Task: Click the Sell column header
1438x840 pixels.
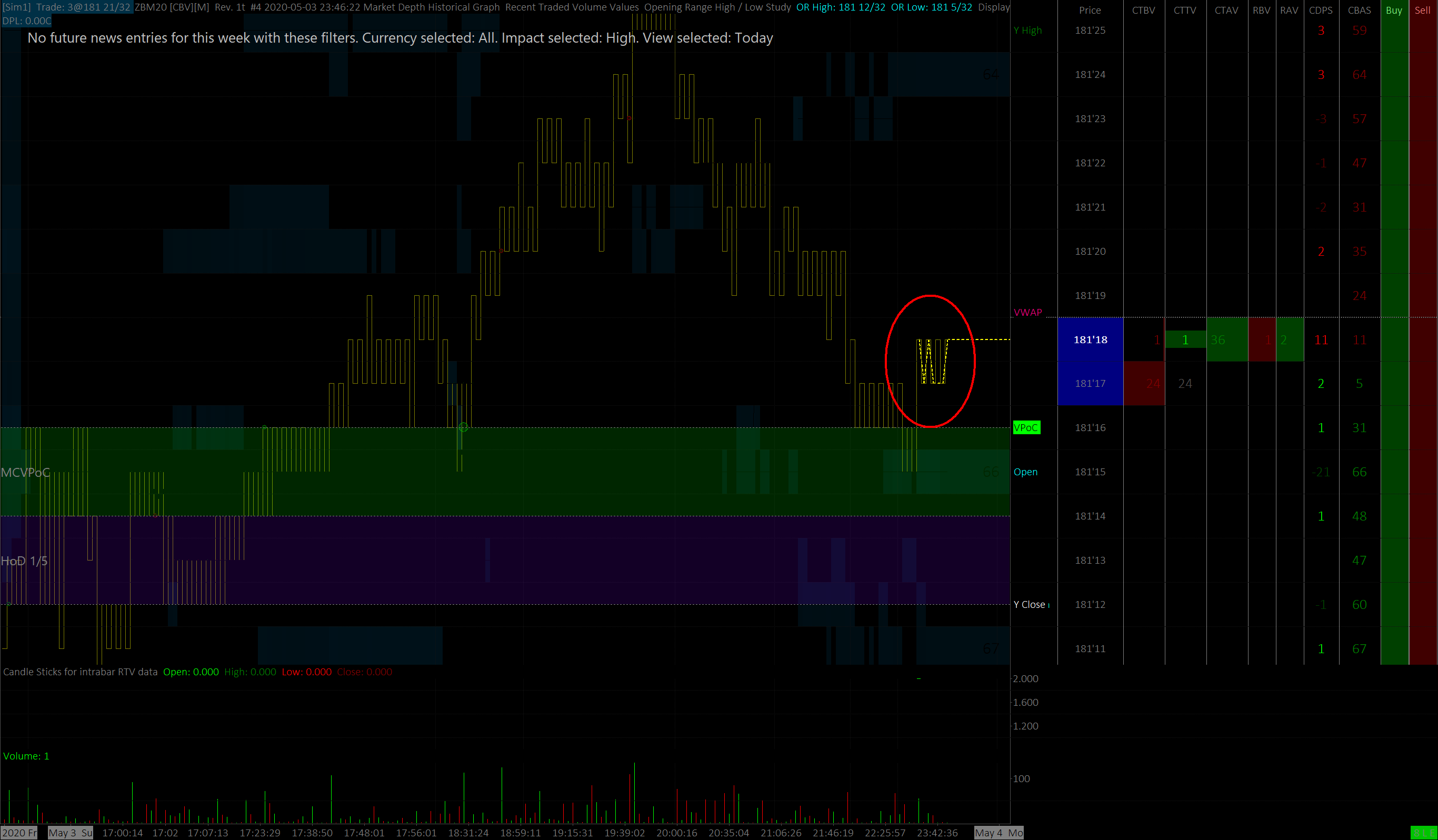Action: click(x=1423, y=11)
